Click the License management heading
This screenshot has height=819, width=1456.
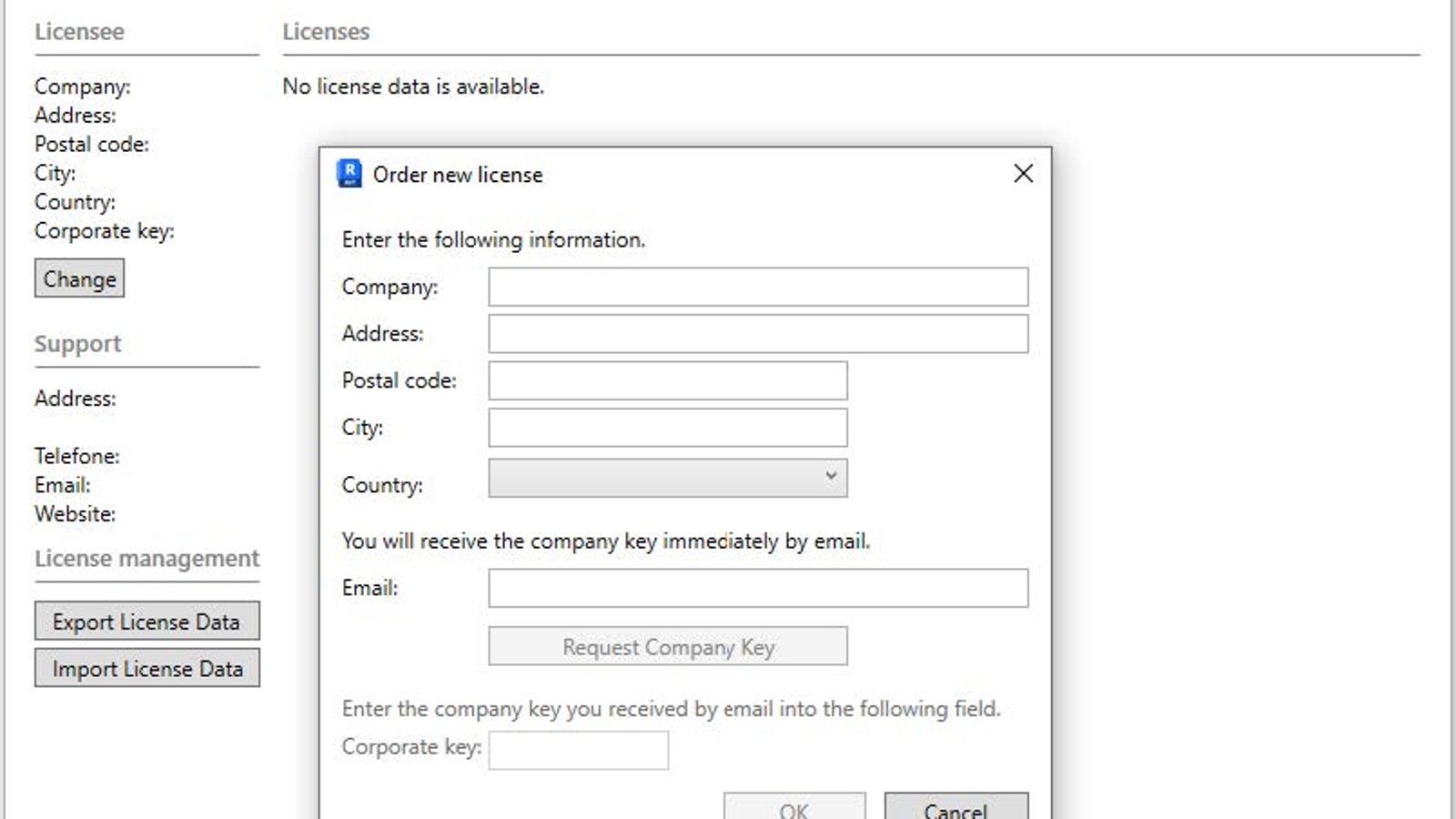click(x=147, y=559)
